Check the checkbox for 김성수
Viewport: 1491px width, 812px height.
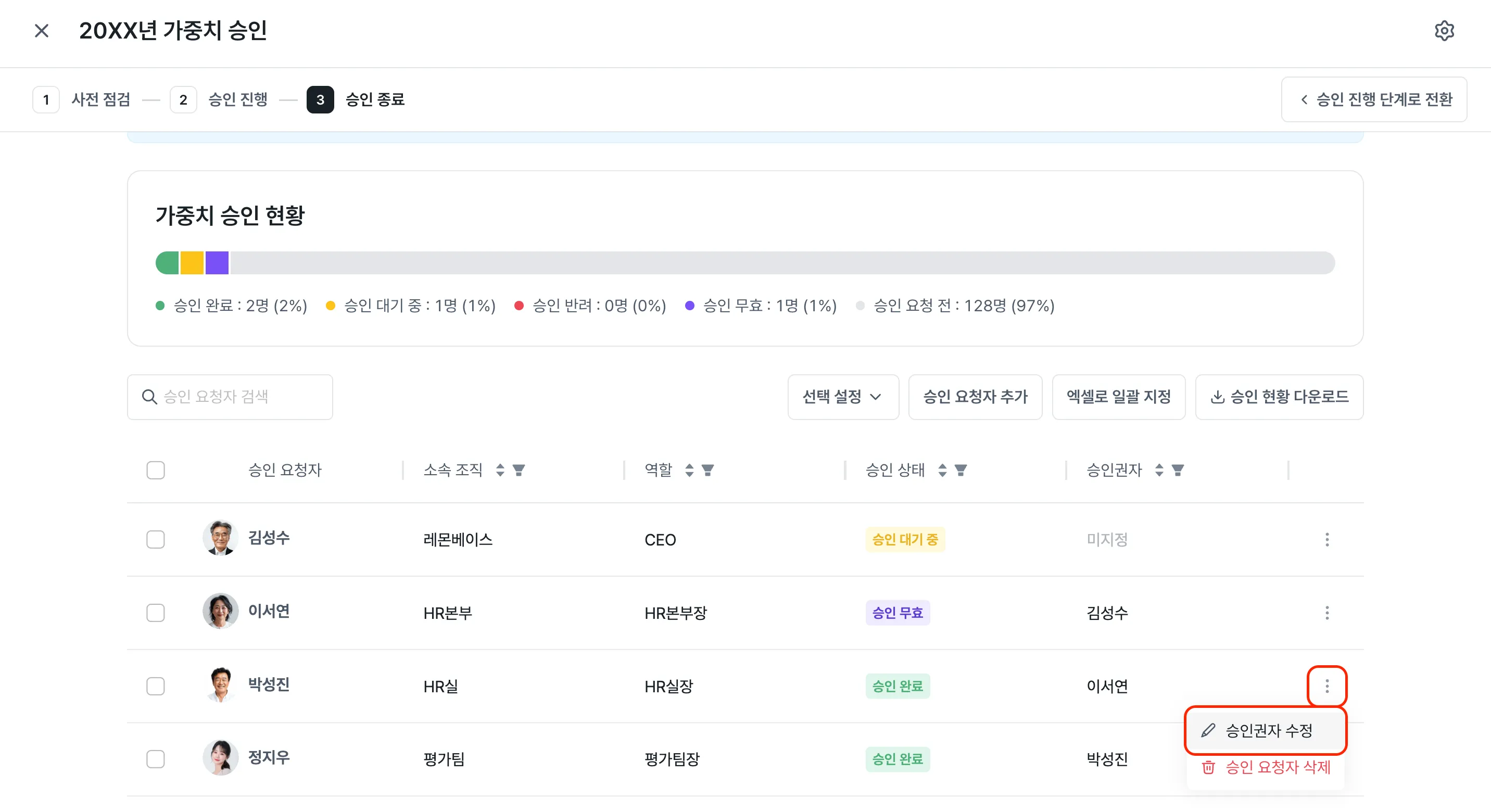[155, 539]
